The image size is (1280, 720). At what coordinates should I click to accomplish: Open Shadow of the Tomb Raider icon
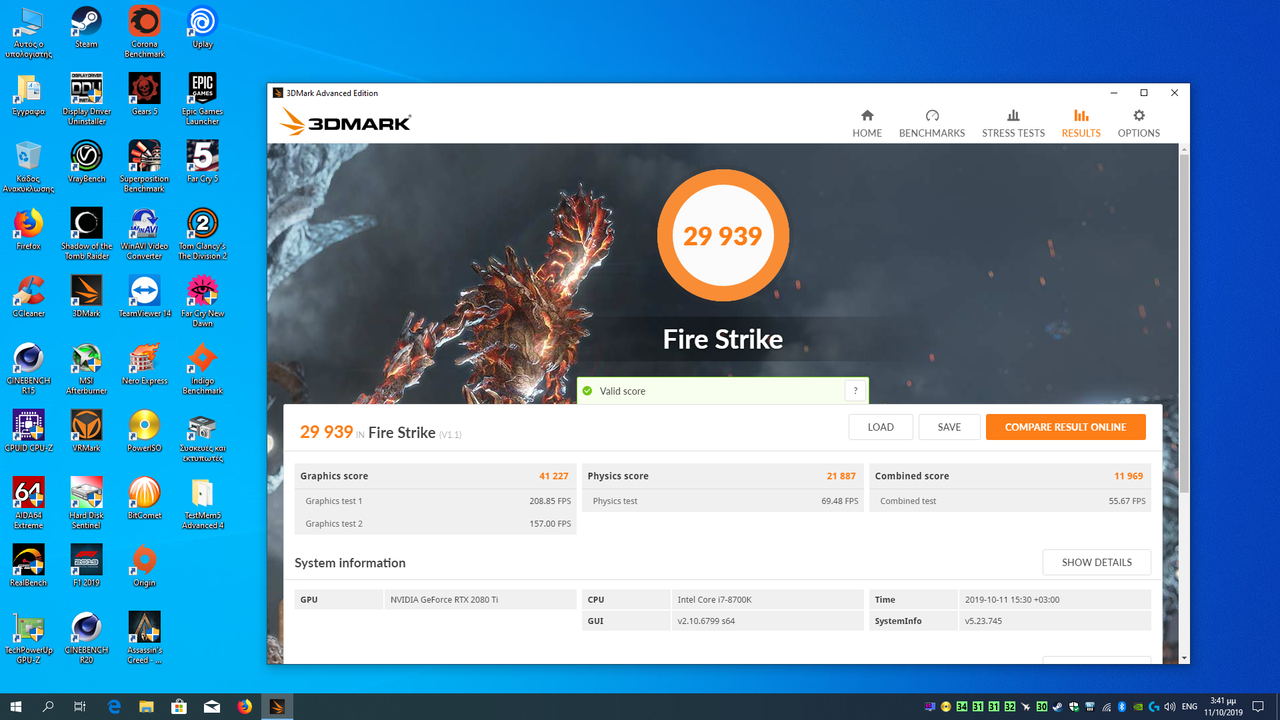click(x=86, y=233)
